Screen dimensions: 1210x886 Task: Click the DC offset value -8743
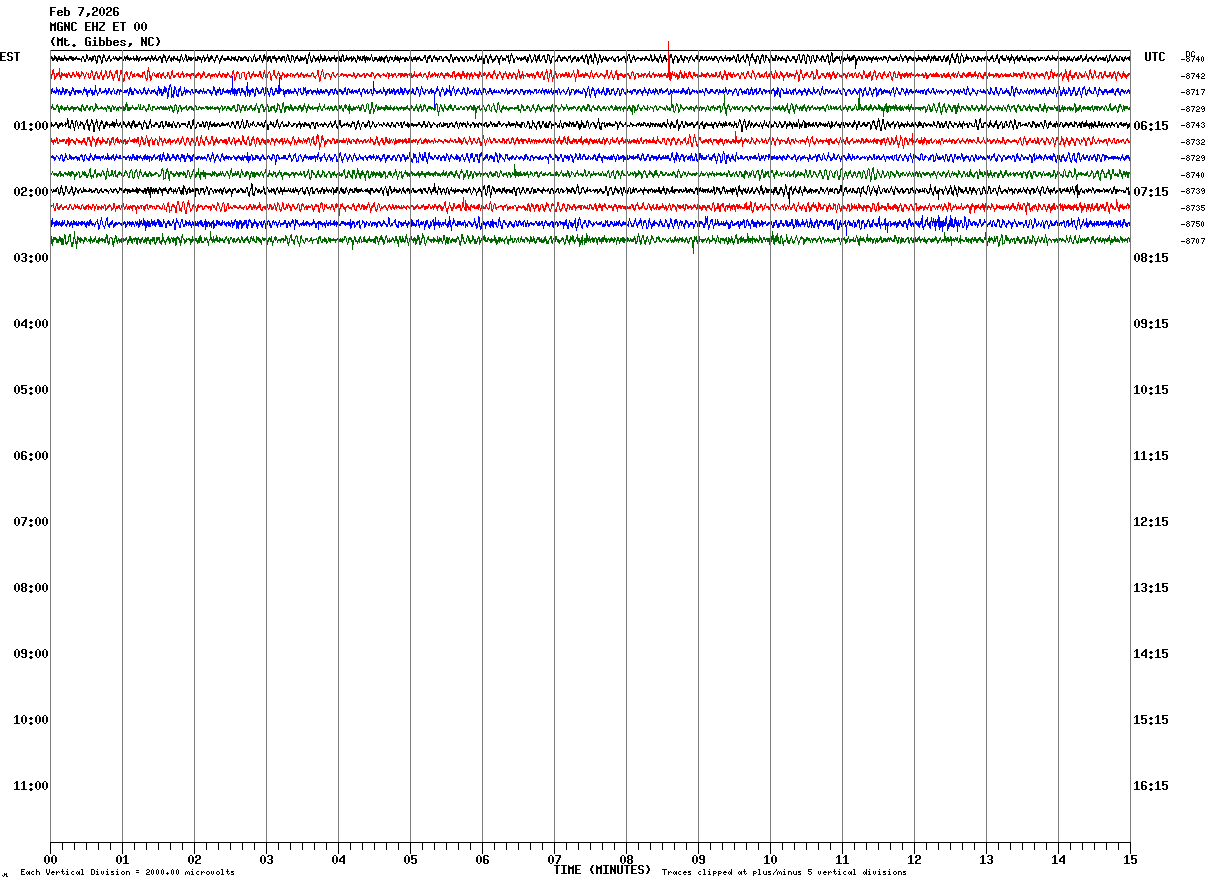1193,125
